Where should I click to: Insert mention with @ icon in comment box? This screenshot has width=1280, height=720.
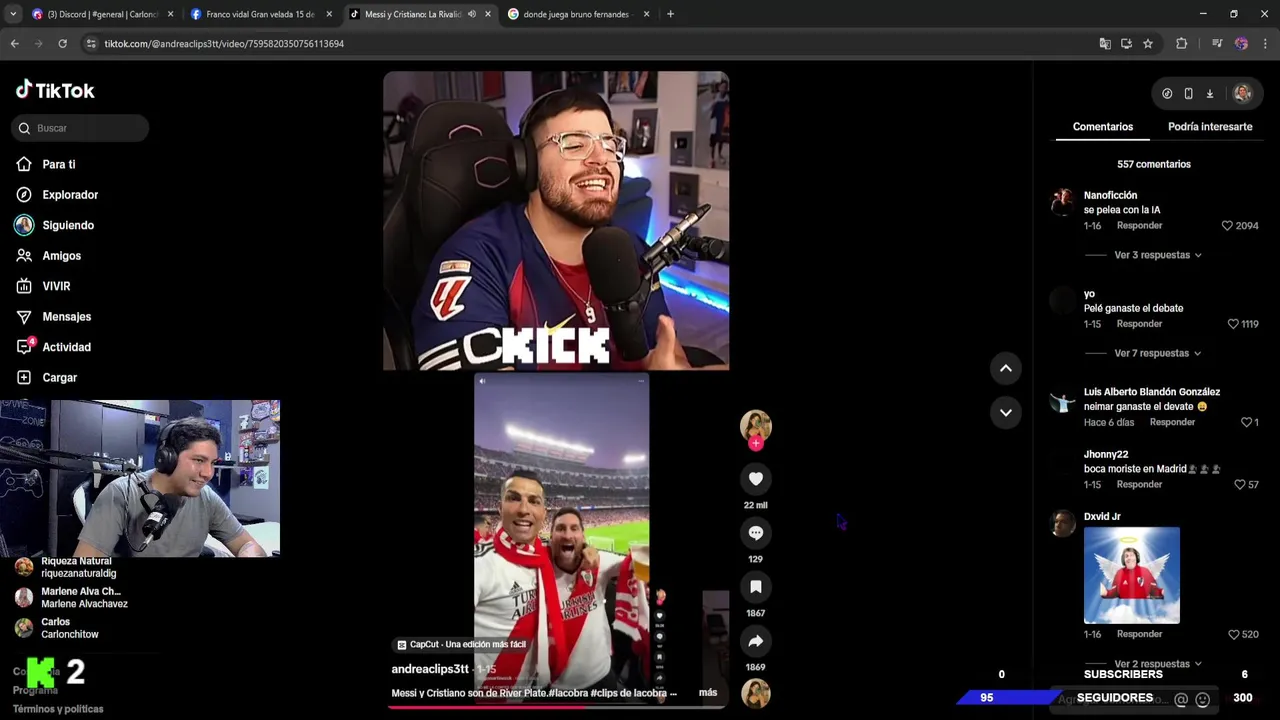(x=1181, y=700)
